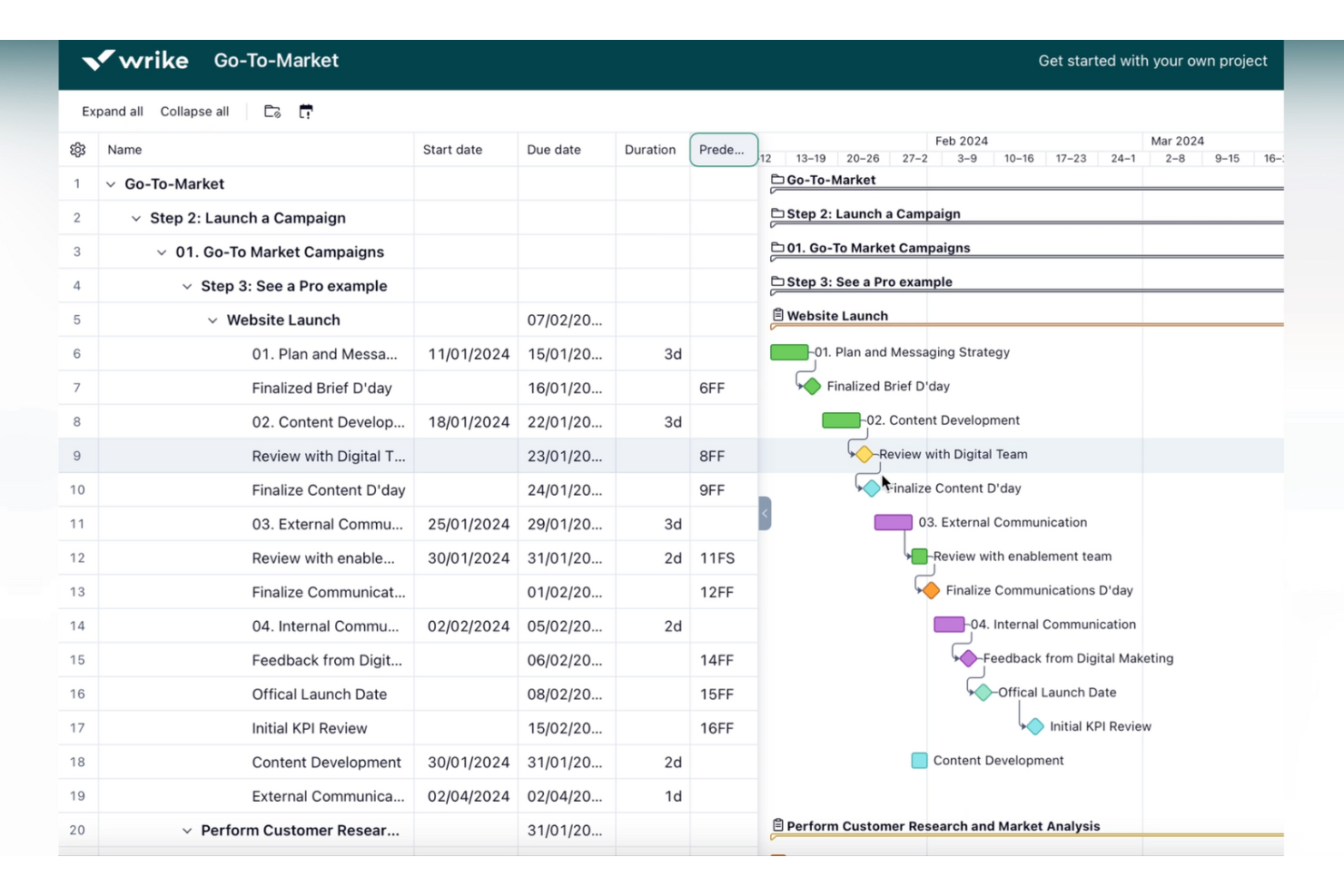Select green Finalized Brief D'day milestone diamond
Image resolution: width=1344 pixels, height=896 pixels.
tap(812, 386)
